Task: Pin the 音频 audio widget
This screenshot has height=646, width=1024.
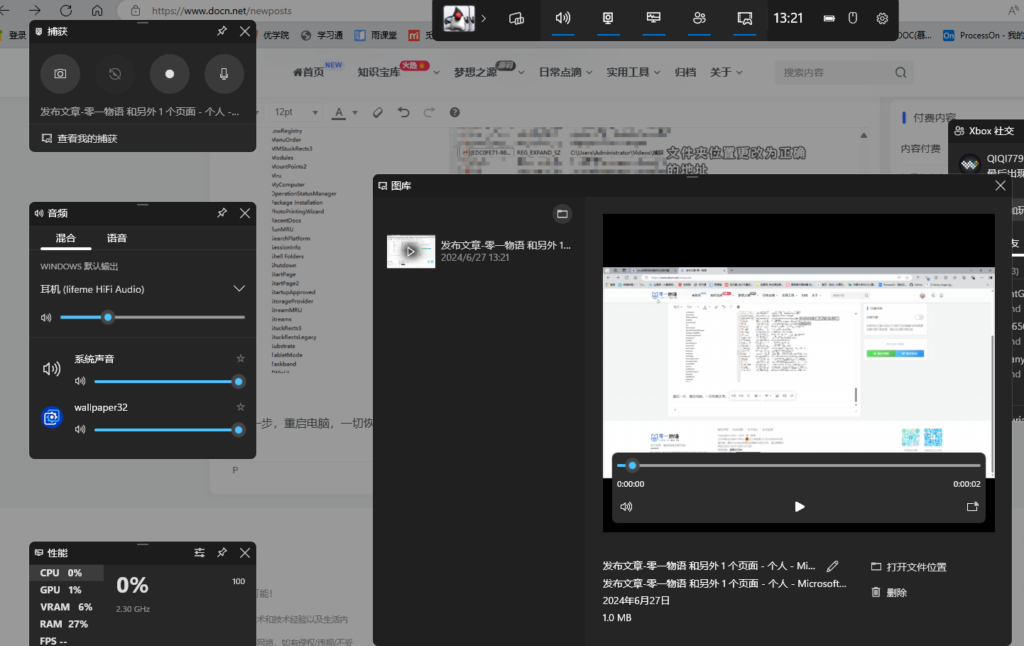Action: click(x=222, y=213)
